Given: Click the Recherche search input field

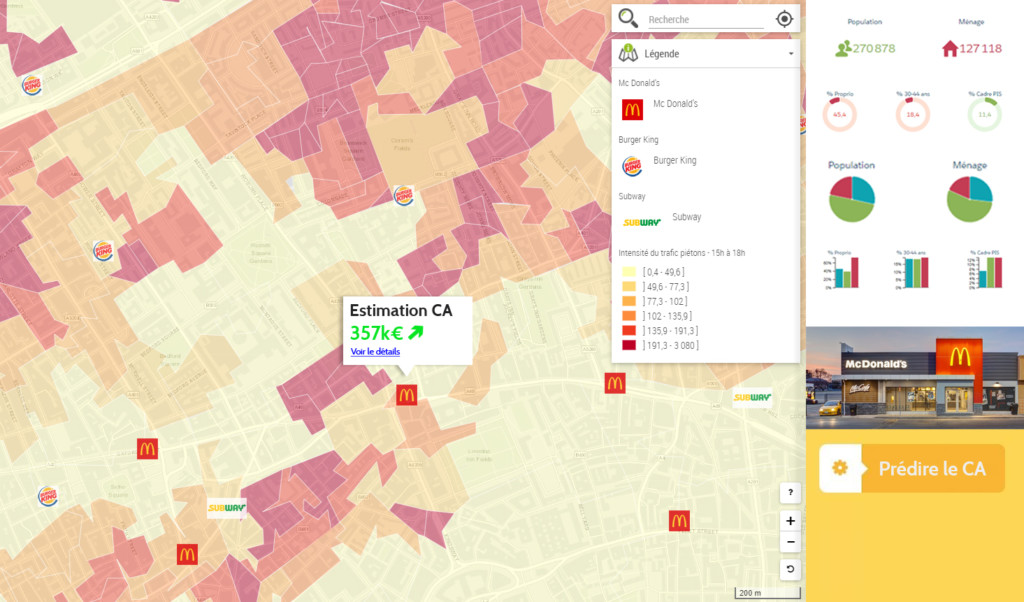Looking at the screenshot, I should [x=705, y=20].
